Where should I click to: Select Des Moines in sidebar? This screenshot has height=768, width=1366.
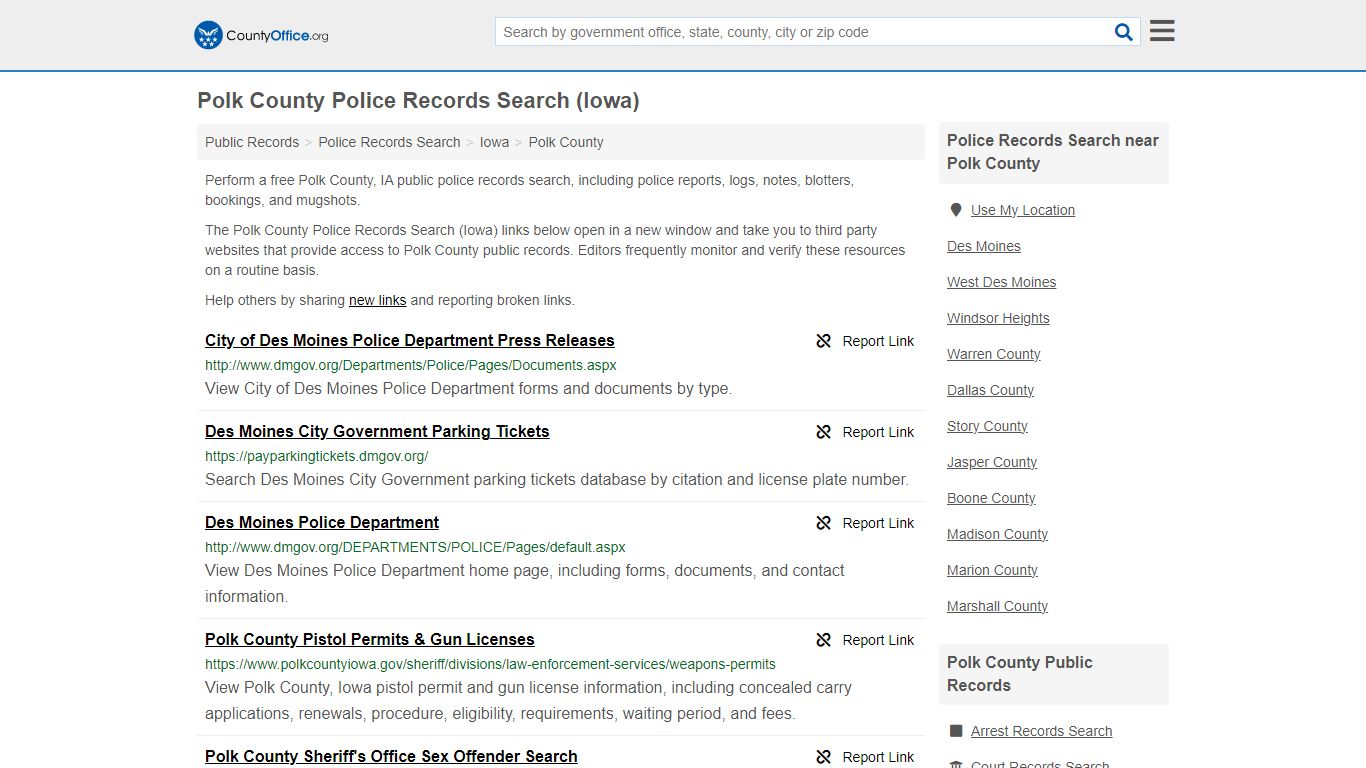pos(984,246)
